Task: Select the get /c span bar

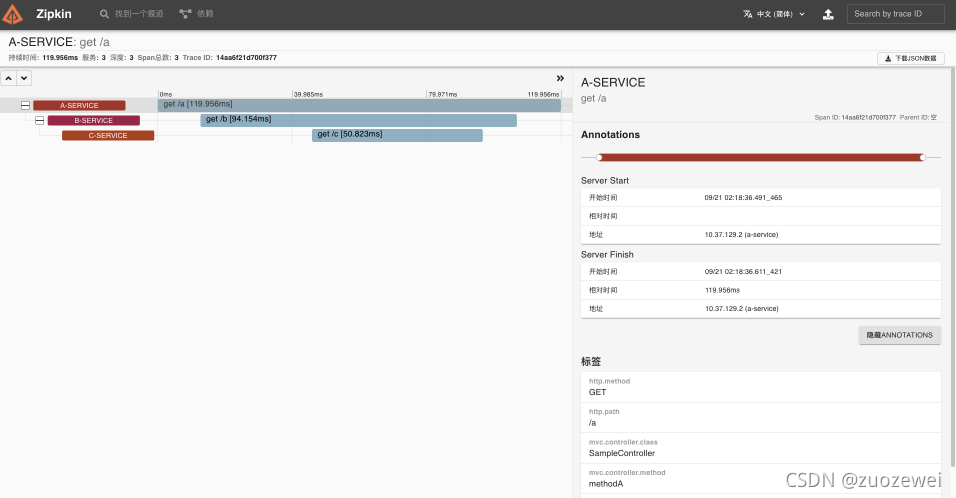Action: point(398,135)
